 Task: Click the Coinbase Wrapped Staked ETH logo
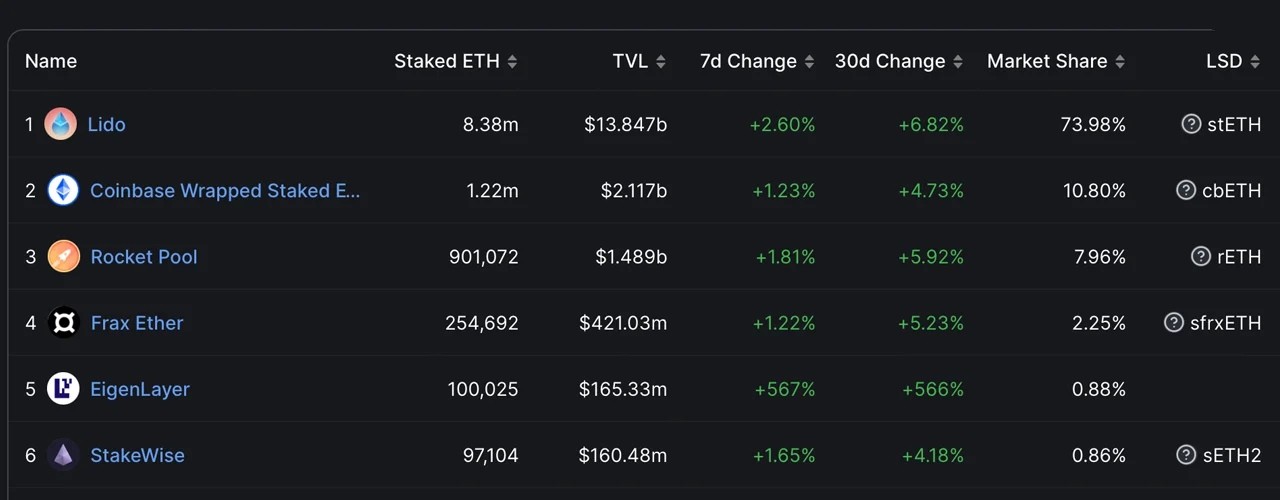63,190
